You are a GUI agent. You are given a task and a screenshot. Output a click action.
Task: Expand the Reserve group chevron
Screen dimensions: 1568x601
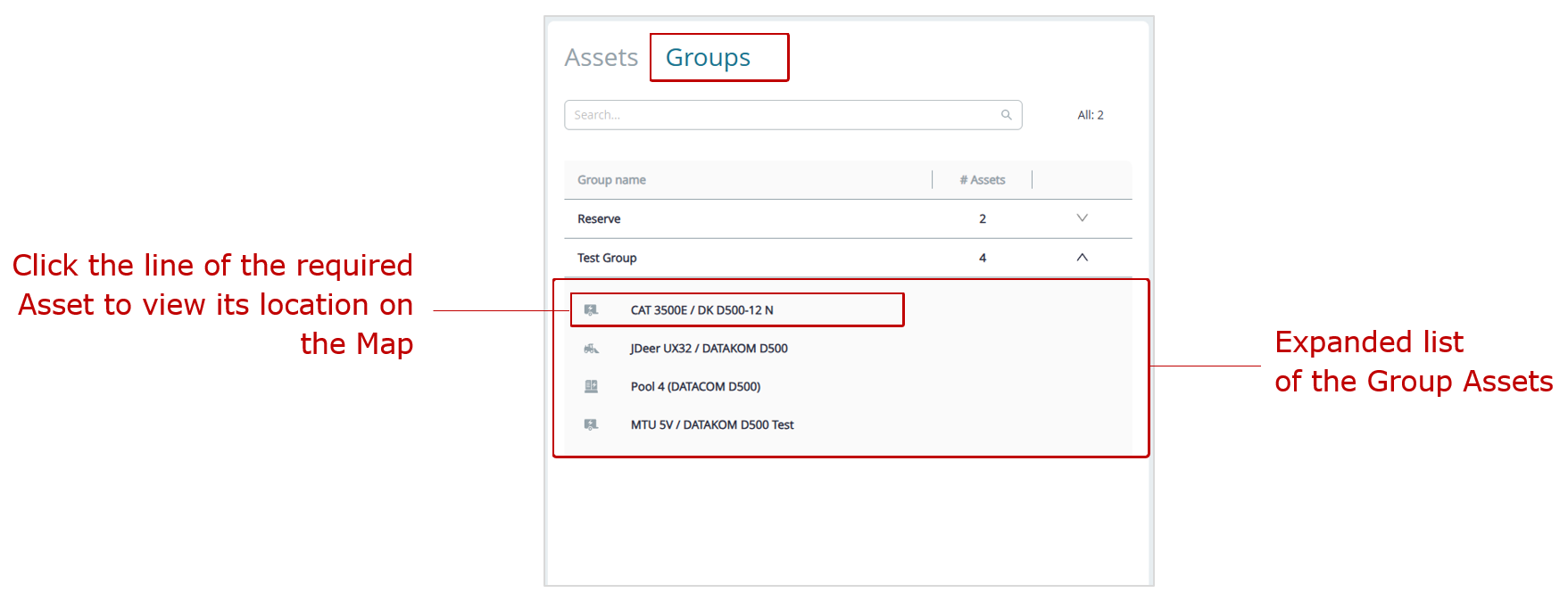pos(1082,218)
